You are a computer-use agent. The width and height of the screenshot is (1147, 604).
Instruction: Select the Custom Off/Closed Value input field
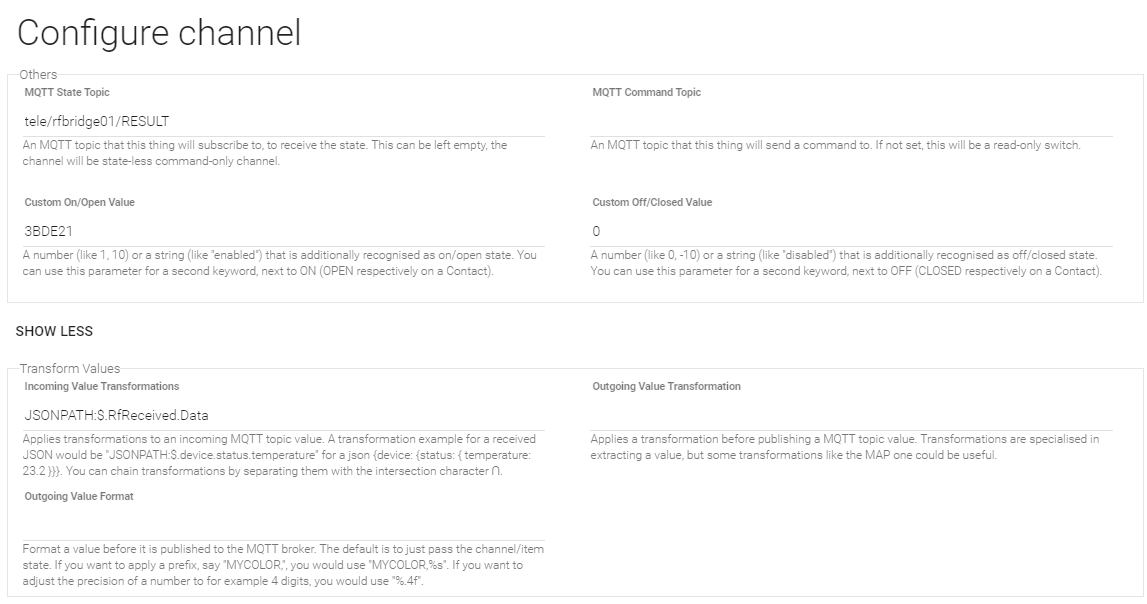coord(850,231)
